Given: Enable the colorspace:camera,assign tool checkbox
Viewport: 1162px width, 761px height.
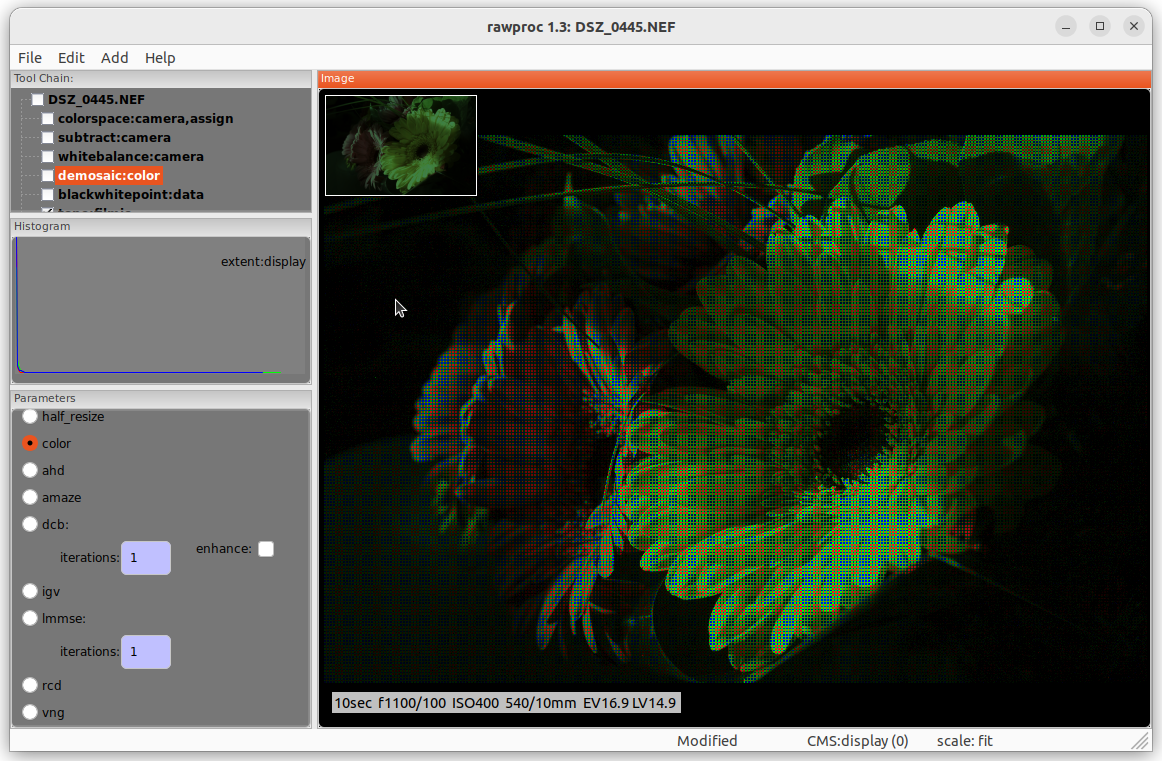Looking at the screenshot, I should point(48,119).
